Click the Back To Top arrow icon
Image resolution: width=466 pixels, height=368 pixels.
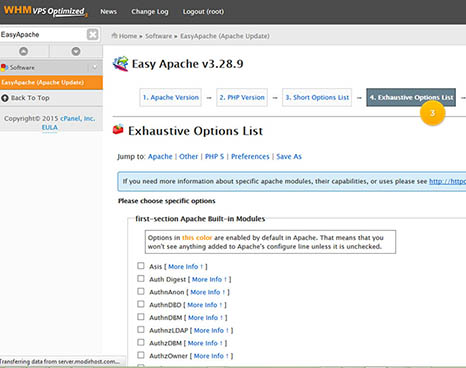point(5,98)
